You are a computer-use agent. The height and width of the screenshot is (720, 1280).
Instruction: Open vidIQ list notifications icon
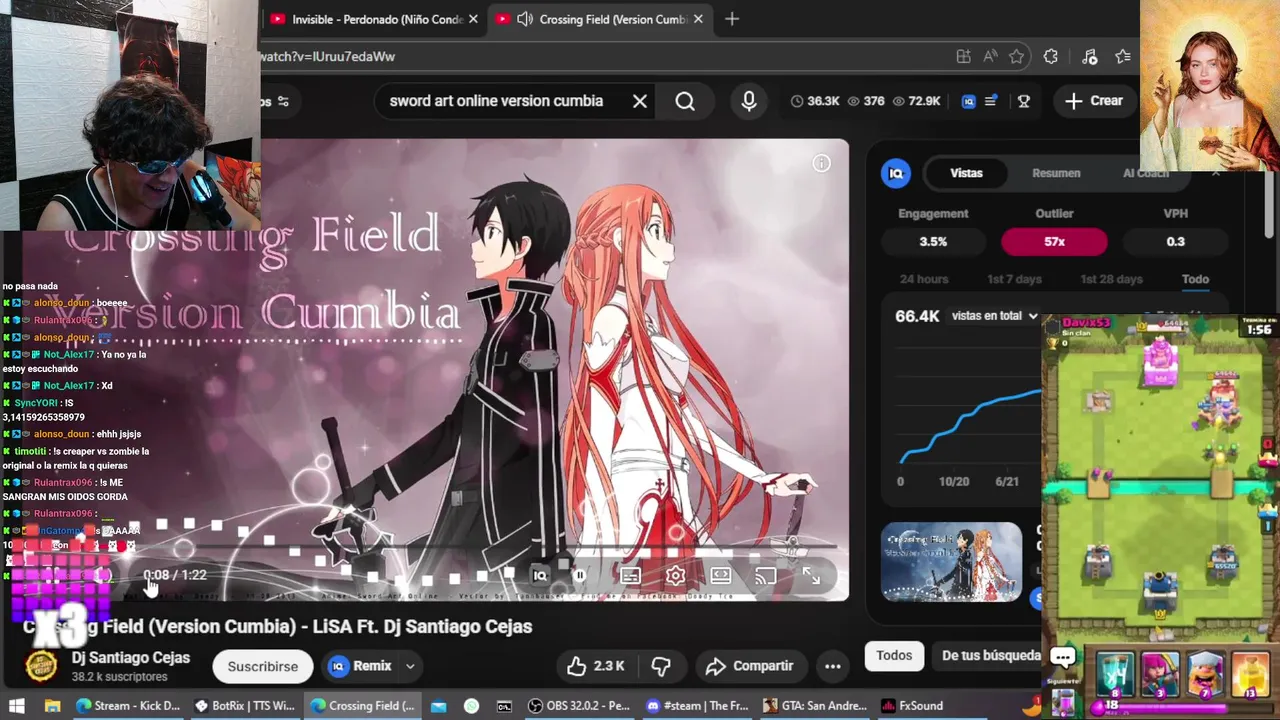(x=991, y=101)
